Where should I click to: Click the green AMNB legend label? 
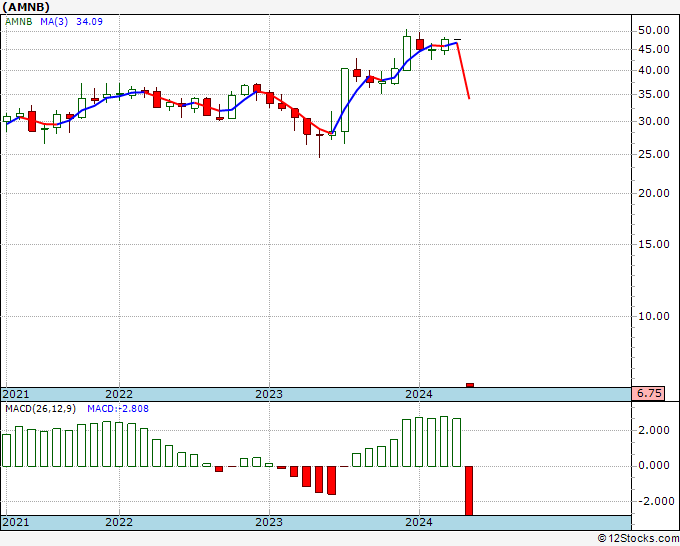(x=19, y=22)
